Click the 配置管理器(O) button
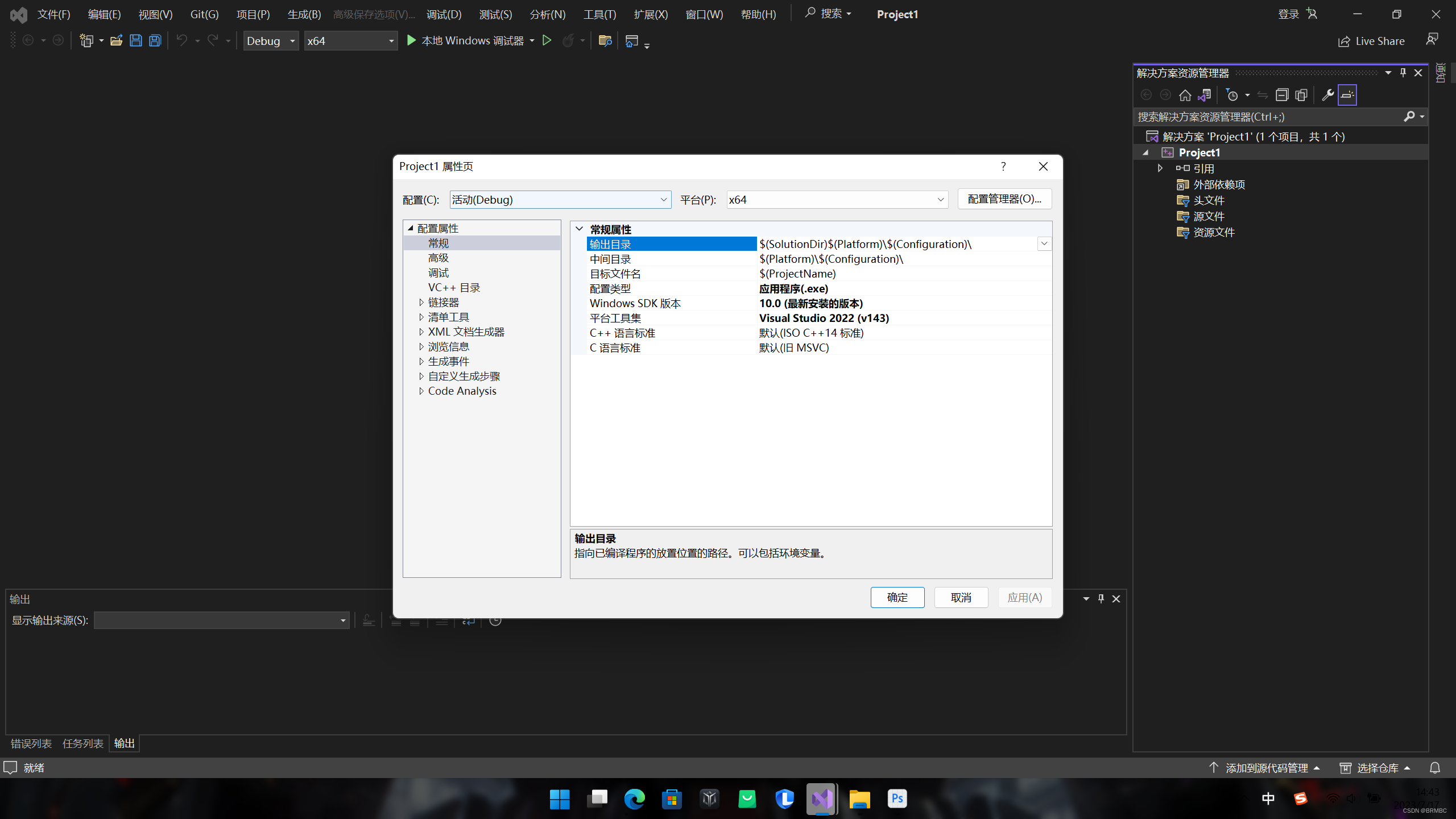This screenshot has height=819, width=1456. click(x=1004, y=198)
